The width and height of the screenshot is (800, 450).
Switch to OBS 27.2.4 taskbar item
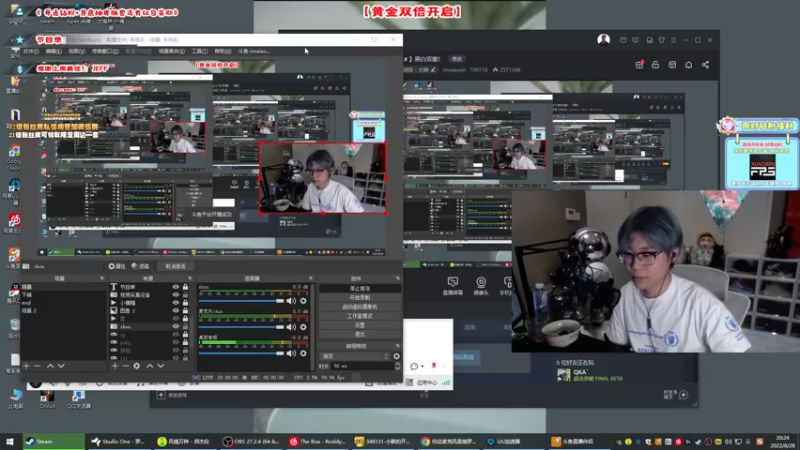coord(252,441)
